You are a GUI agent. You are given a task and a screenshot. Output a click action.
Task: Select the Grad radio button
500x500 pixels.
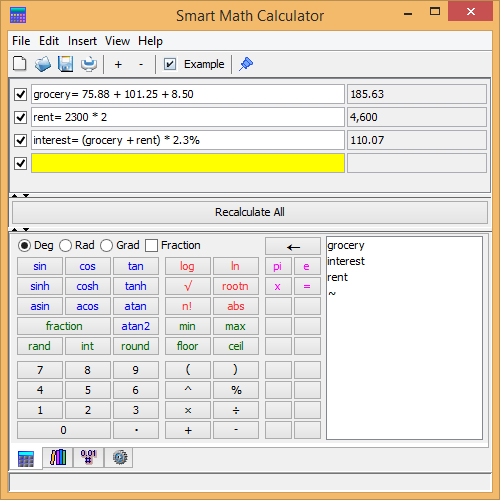pyautogui.click(x=106, y=246)
